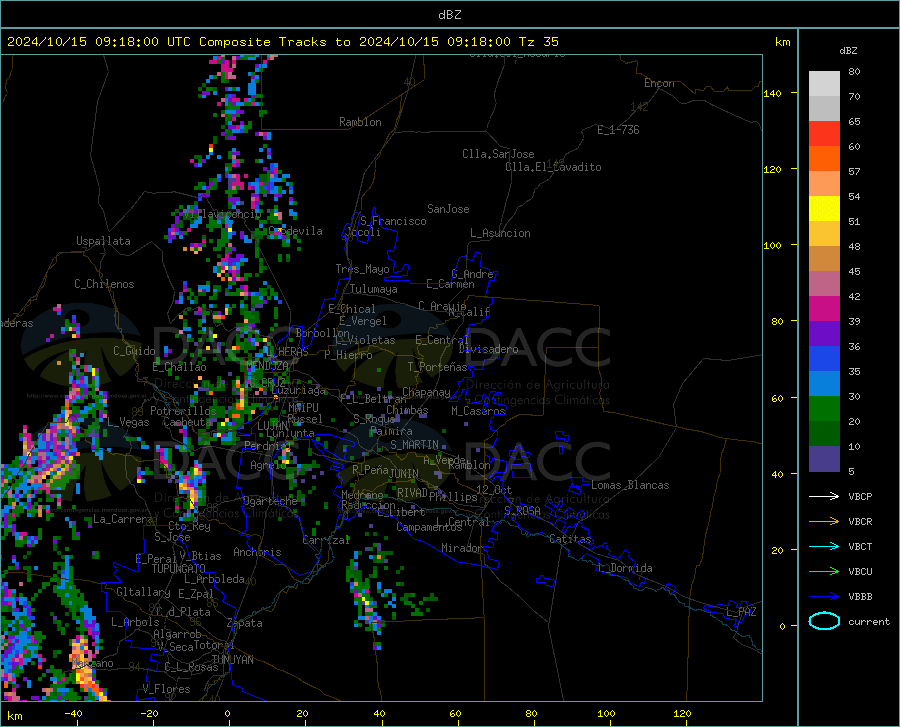Screen dimensions: 900x727
Task: Click the 120 km horizontal axis tick
Action: click(682, 713)
